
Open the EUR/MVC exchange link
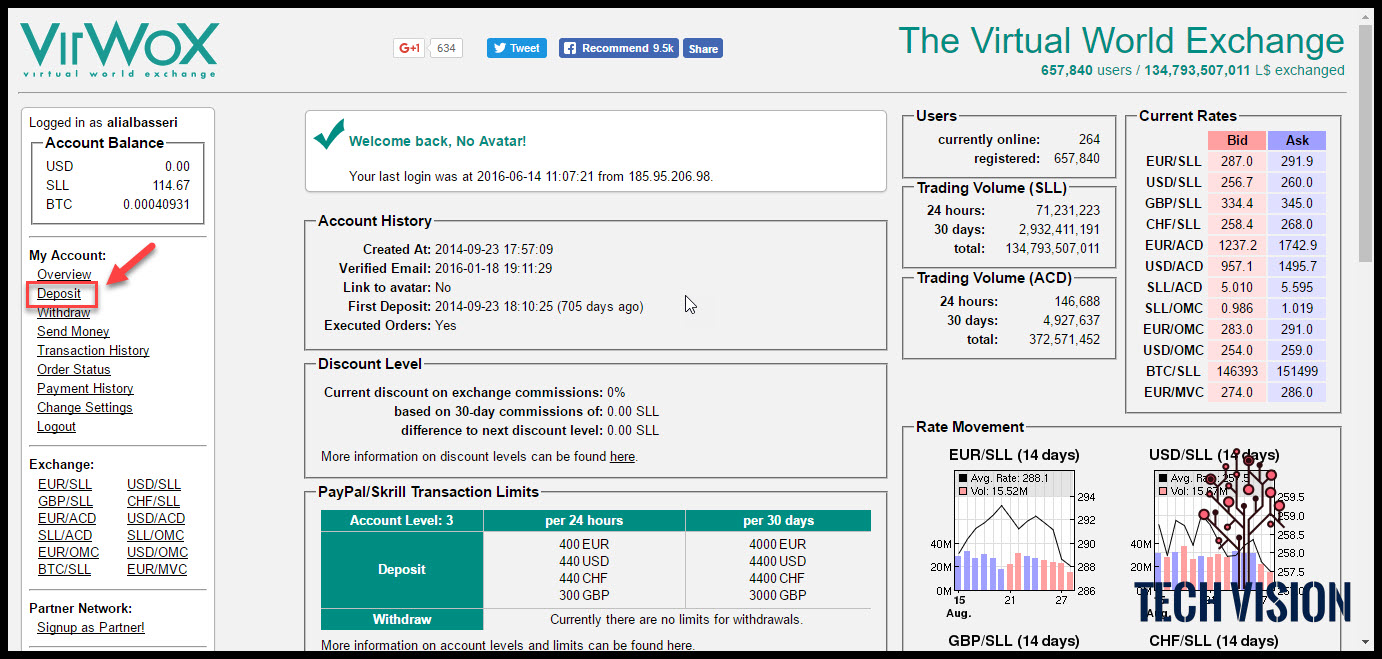pyautogui.click(x=157, y=569)
